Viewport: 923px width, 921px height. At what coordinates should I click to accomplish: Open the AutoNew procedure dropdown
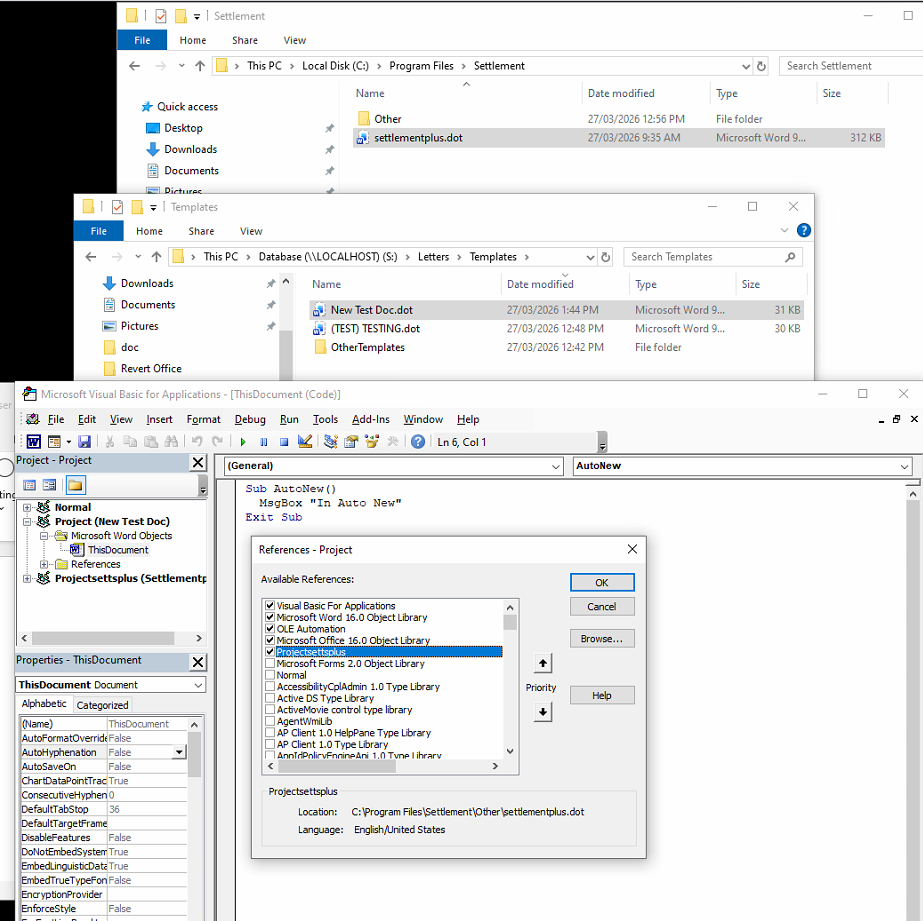[x=904, y=466]
